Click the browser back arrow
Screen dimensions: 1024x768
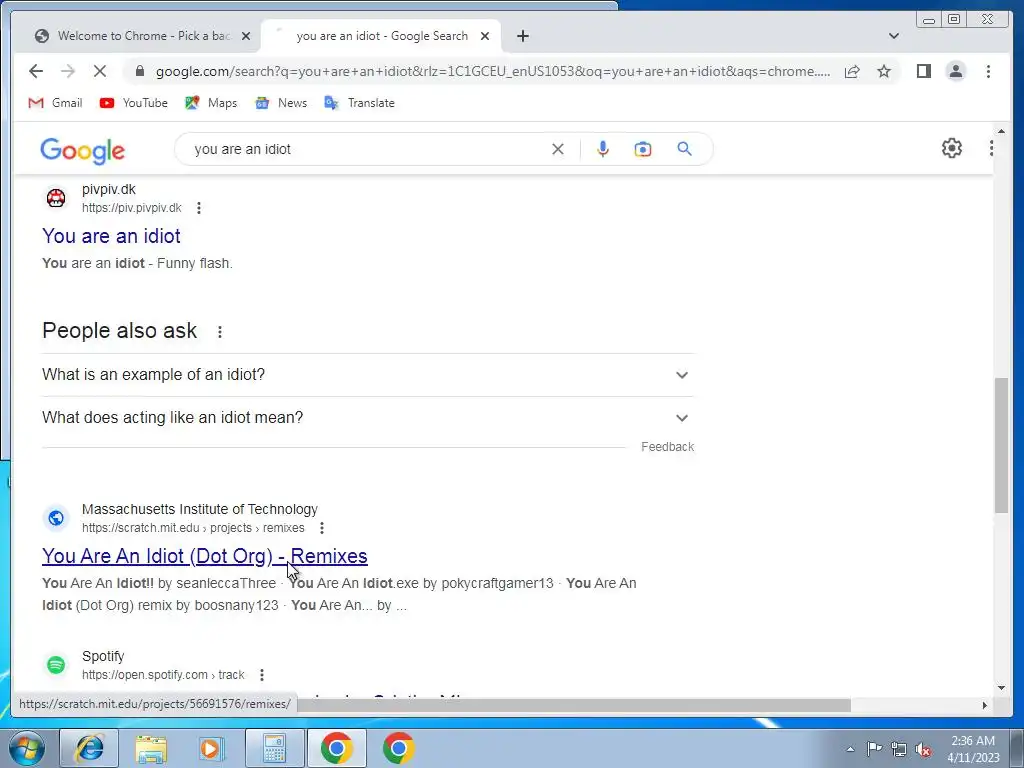pos(36,71)
